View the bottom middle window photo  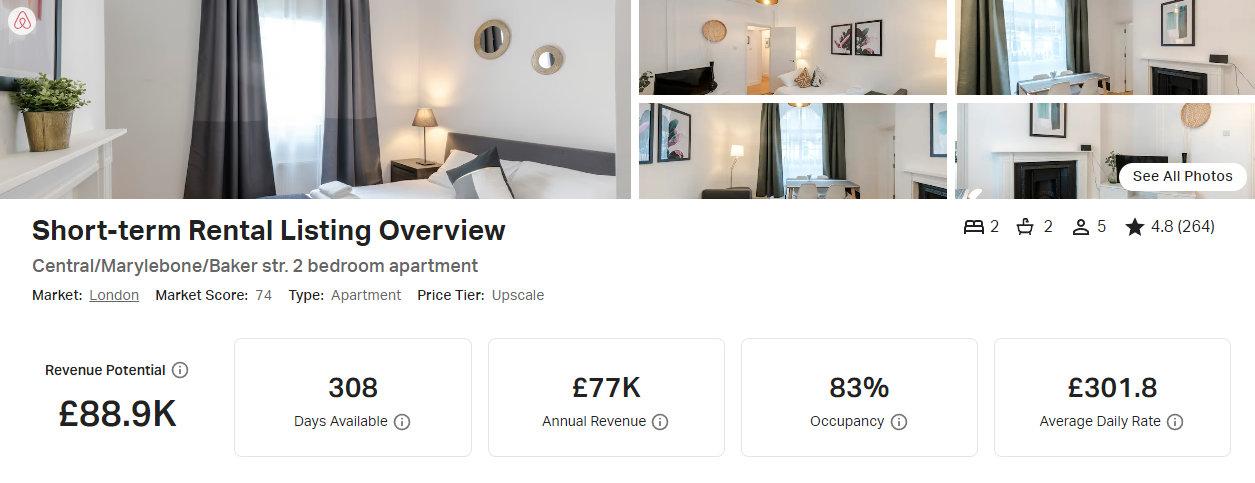tap(793, 151)
